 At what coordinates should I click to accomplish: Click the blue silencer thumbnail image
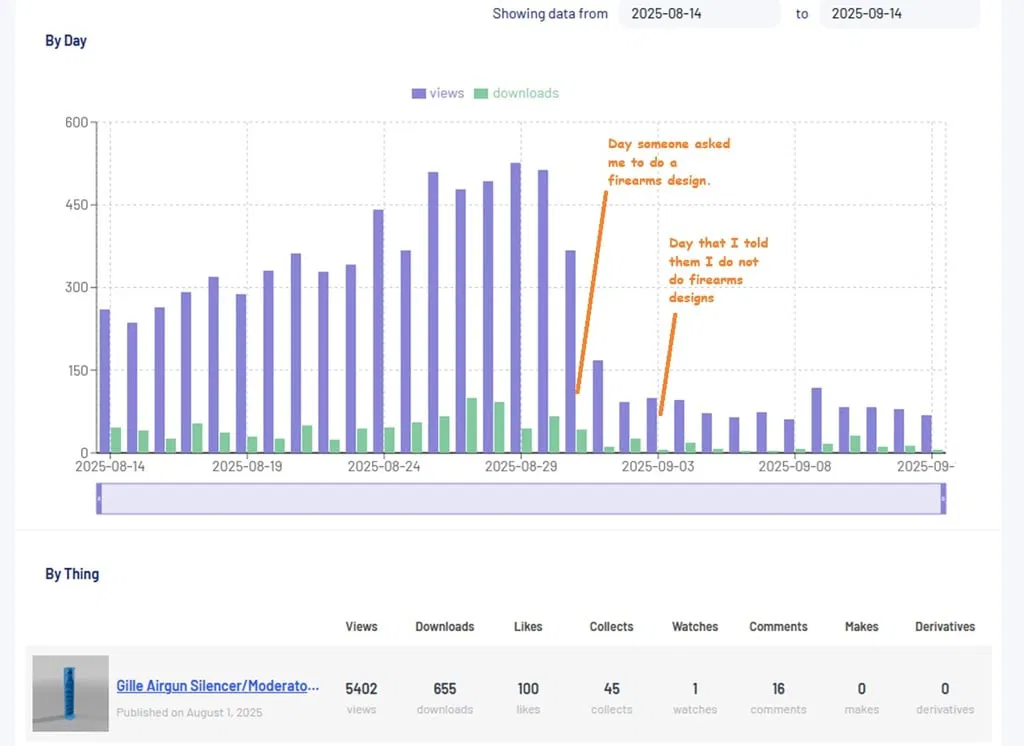point(70,693)
